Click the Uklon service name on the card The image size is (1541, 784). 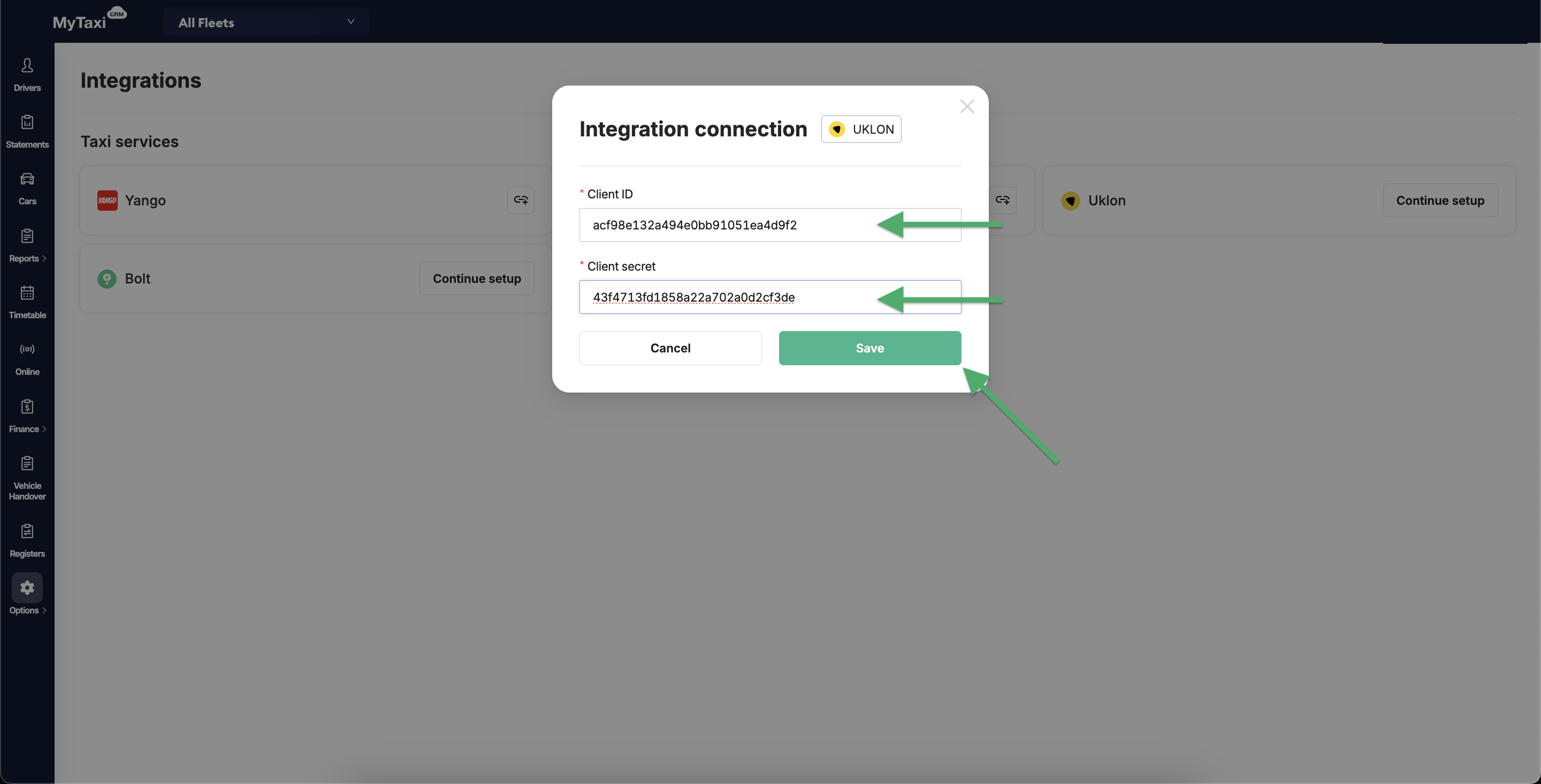point(1107,201)
